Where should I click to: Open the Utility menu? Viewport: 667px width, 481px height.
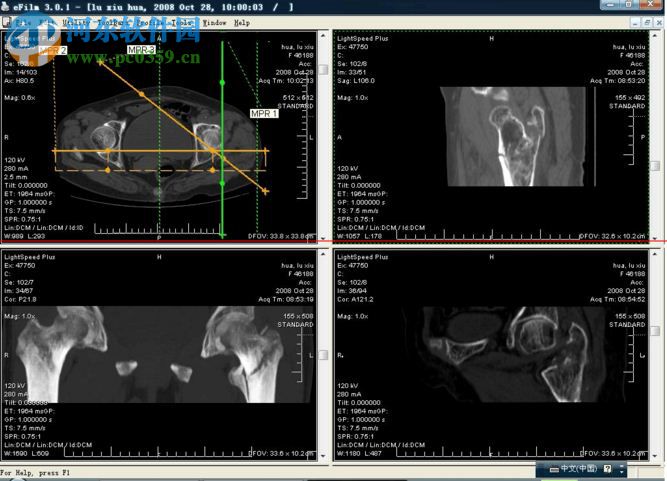point(77,23)
